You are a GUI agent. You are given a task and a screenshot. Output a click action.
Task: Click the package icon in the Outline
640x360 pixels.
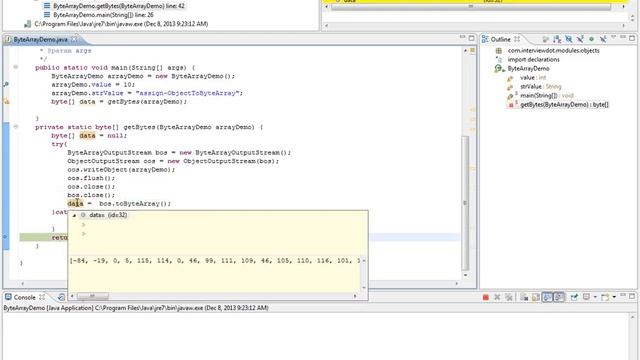click(499, 51)
